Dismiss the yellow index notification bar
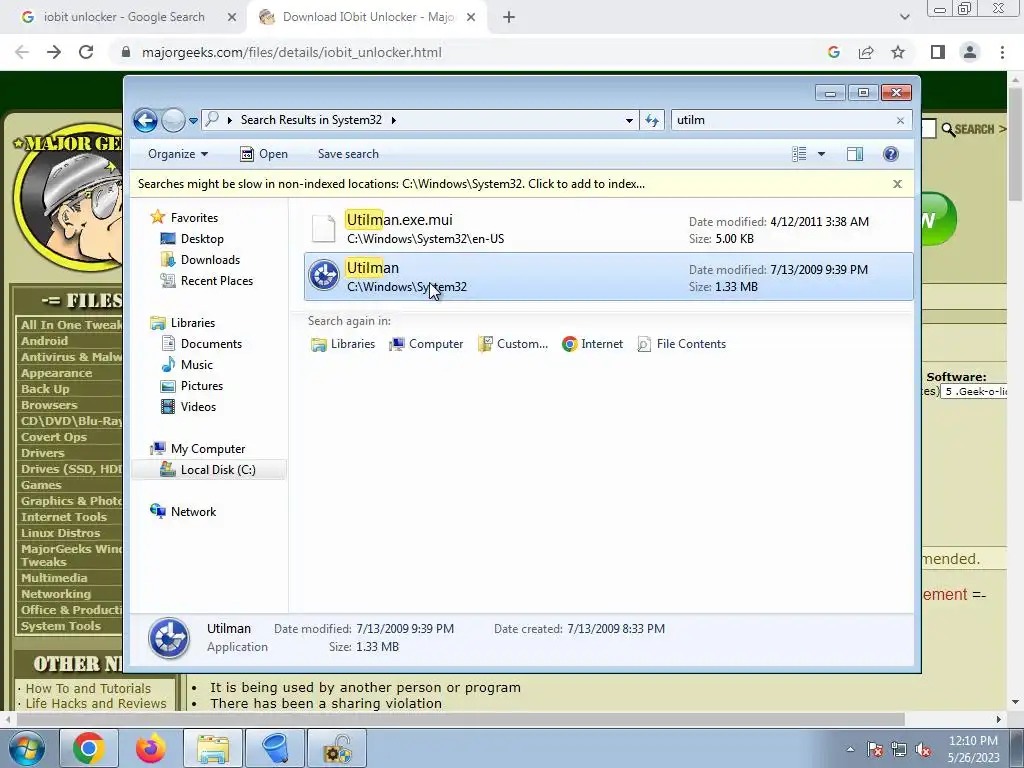This screenshot has height=768, width=1024. point(897,184)
